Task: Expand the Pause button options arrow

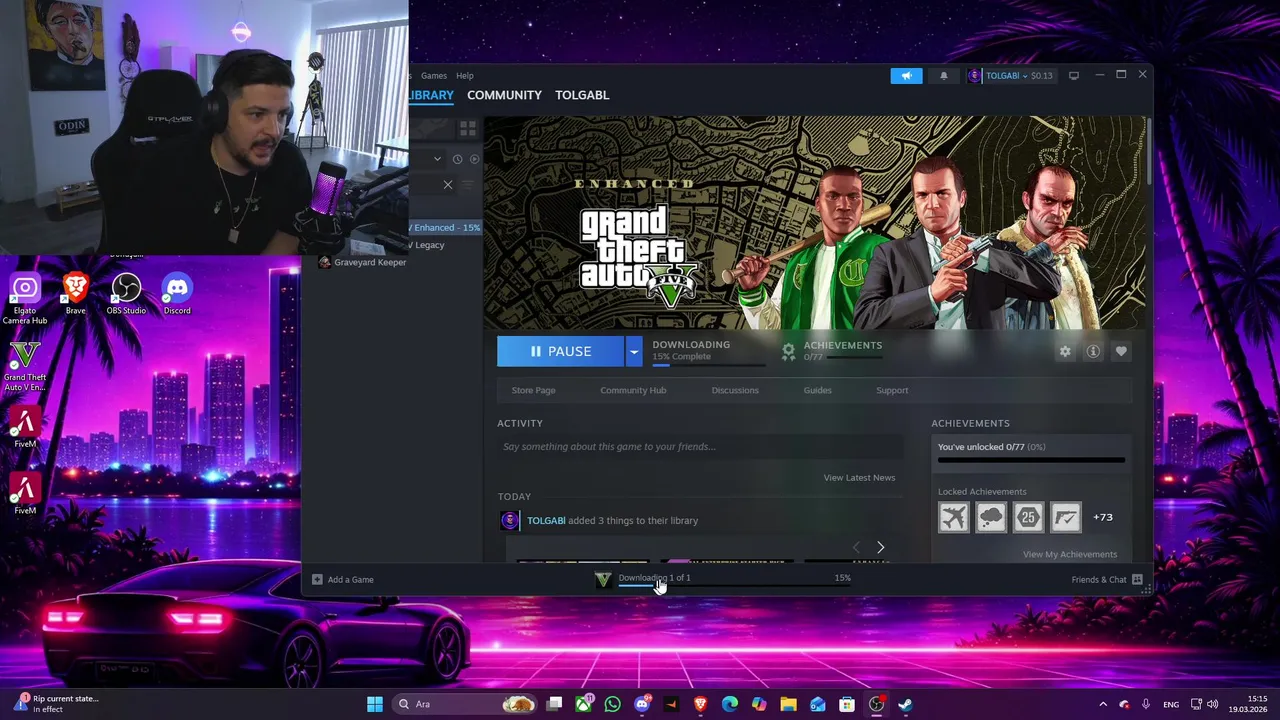Action: coord(633,351)
